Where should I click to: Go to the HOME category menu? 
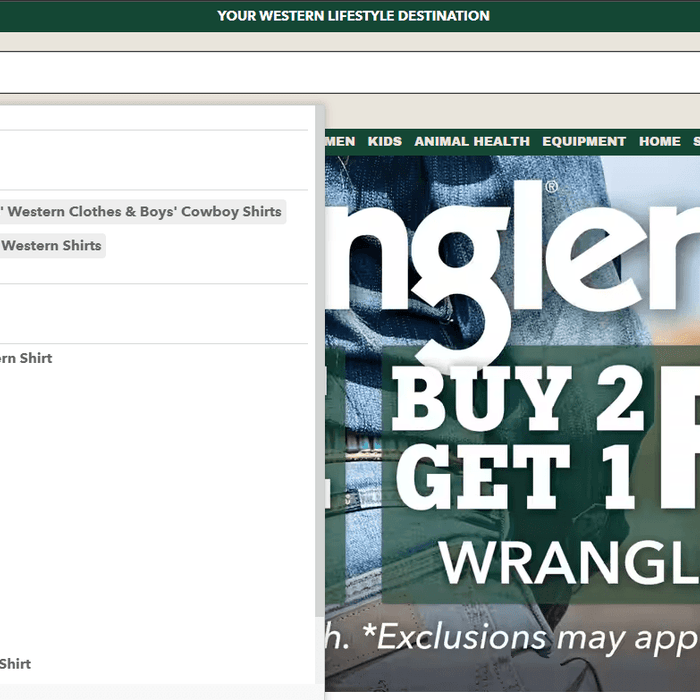click(x=660, y=142)
